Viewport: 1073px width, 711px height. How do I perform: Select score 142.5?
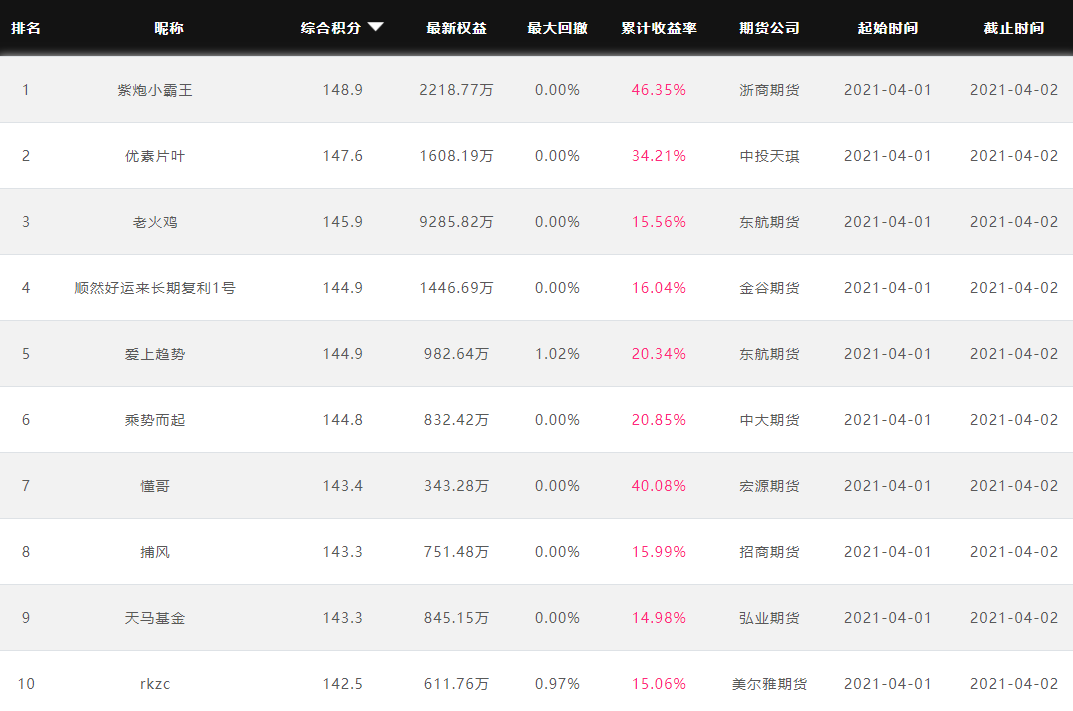tap(343, 684)
